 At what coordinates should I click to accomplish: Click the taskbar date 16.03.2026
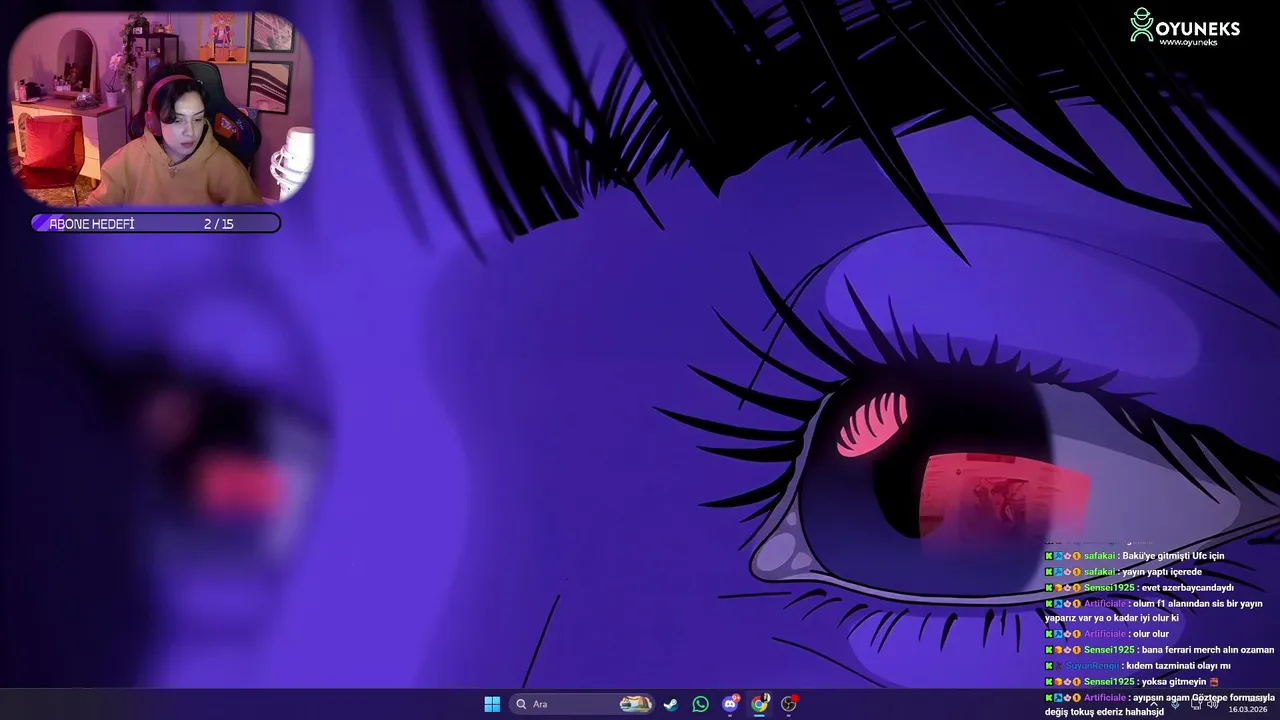1248,709
